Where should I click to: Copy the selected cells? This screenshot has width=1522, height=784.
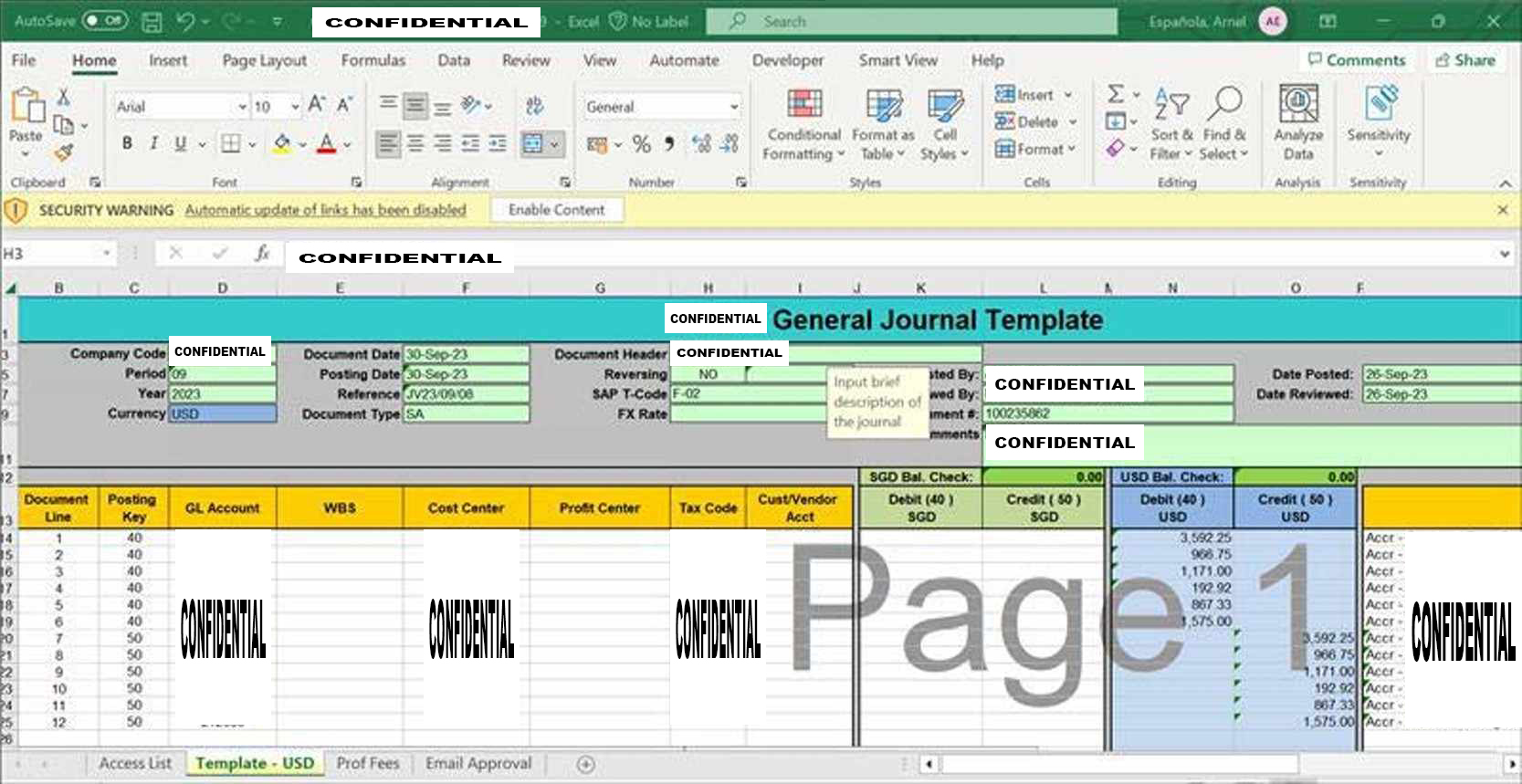click(63, 124)
